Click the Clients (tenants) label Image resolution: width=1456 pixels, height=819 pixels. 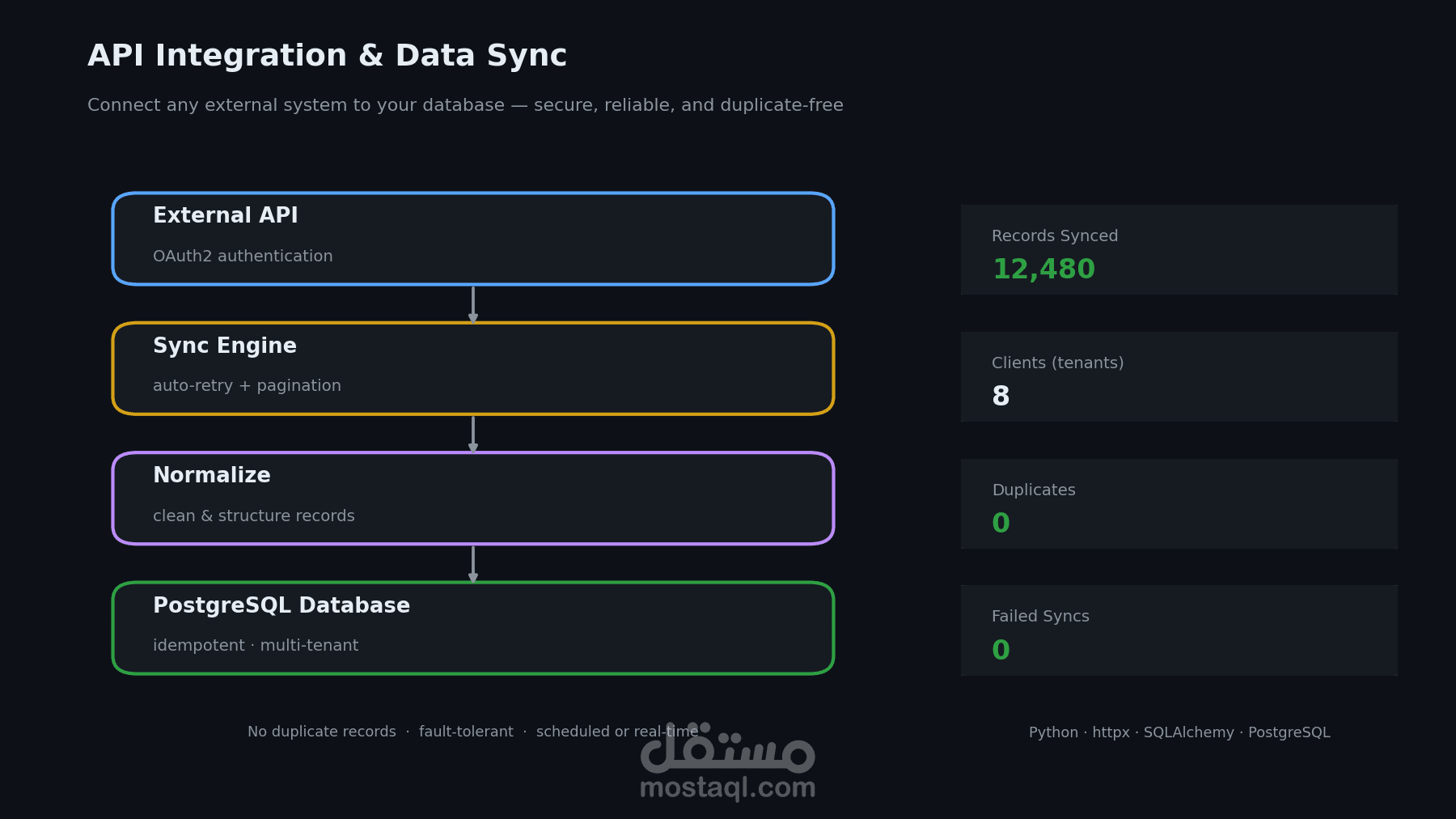coord(1058,363)
